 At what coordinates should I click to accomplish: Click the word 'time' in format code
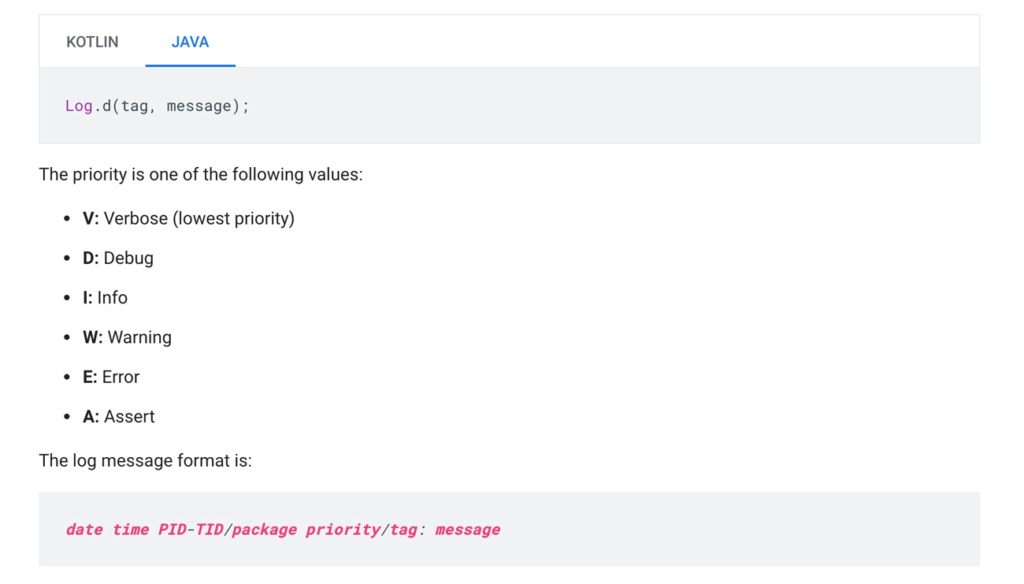130,530
